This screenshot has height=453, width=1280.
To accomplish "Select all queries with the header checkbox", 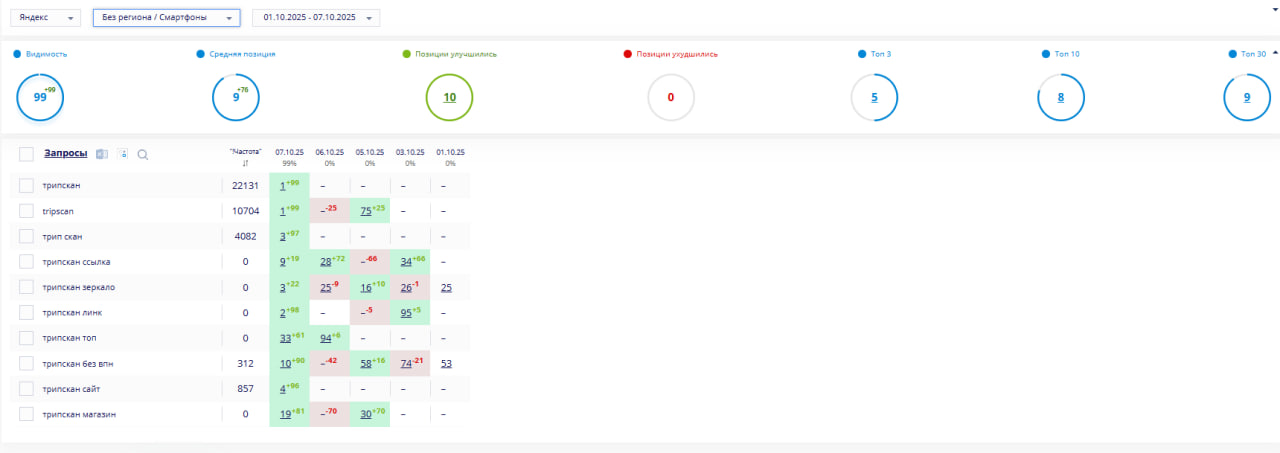I will pyautogui.click(x=26, y=154).
